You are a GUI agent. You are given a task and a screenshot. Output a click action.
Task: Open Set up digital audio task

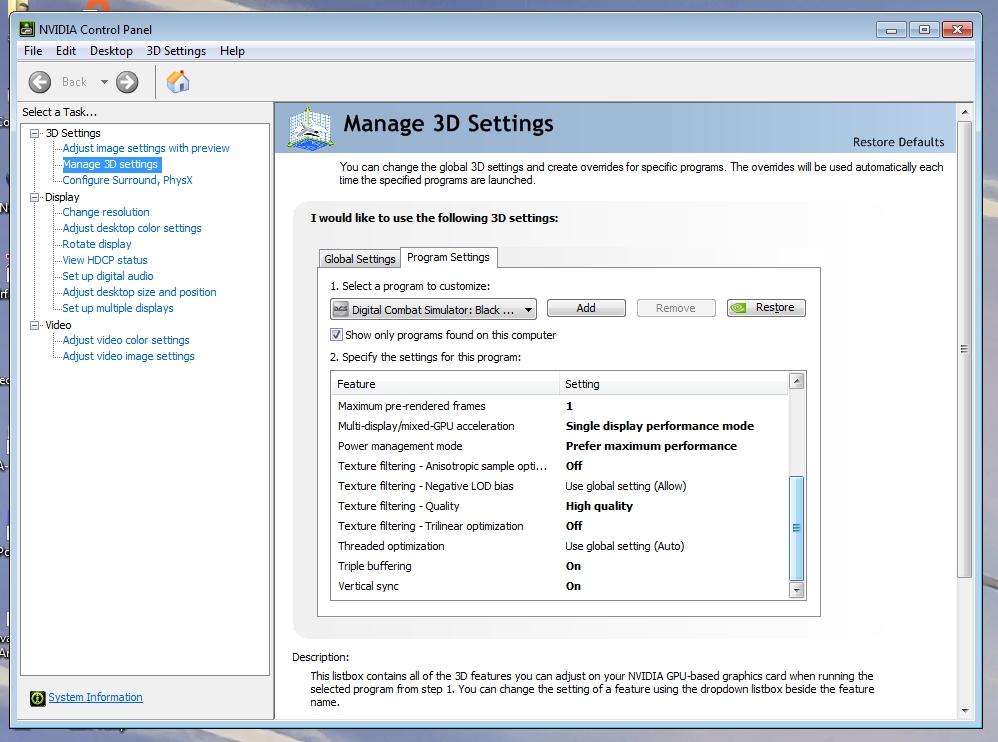pos(108,276)
